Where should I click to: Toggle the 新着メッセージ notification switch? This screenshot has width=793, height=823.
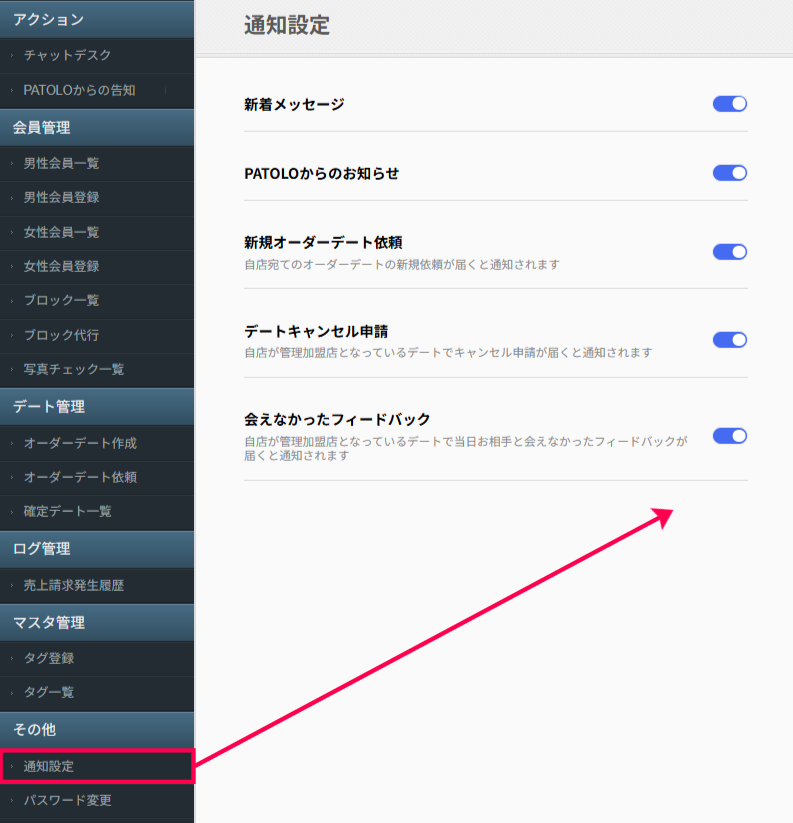pyautogui.click(x=729, y=104)
